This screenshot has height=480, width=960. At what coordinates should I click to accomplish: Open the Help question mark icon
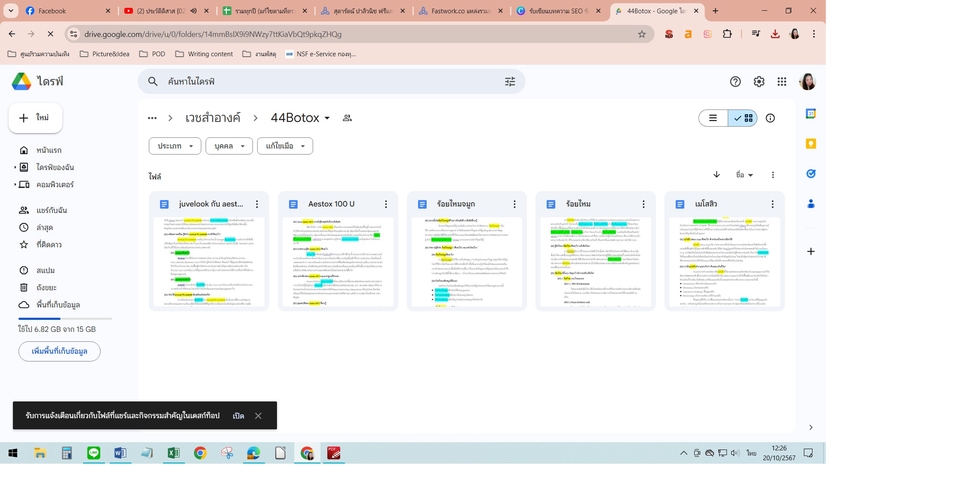(735, 81)
